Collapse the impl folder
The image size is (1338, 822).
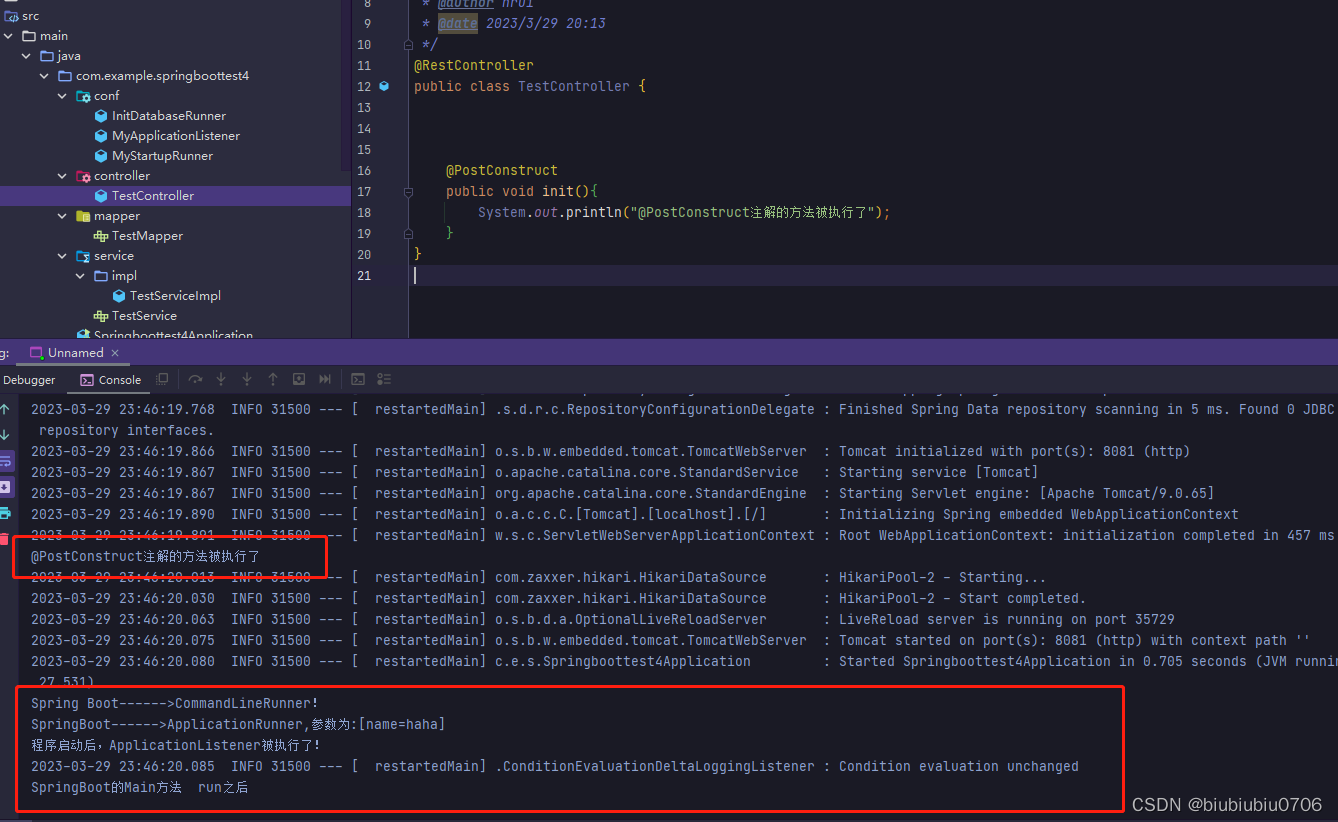[x=80, y=275]
